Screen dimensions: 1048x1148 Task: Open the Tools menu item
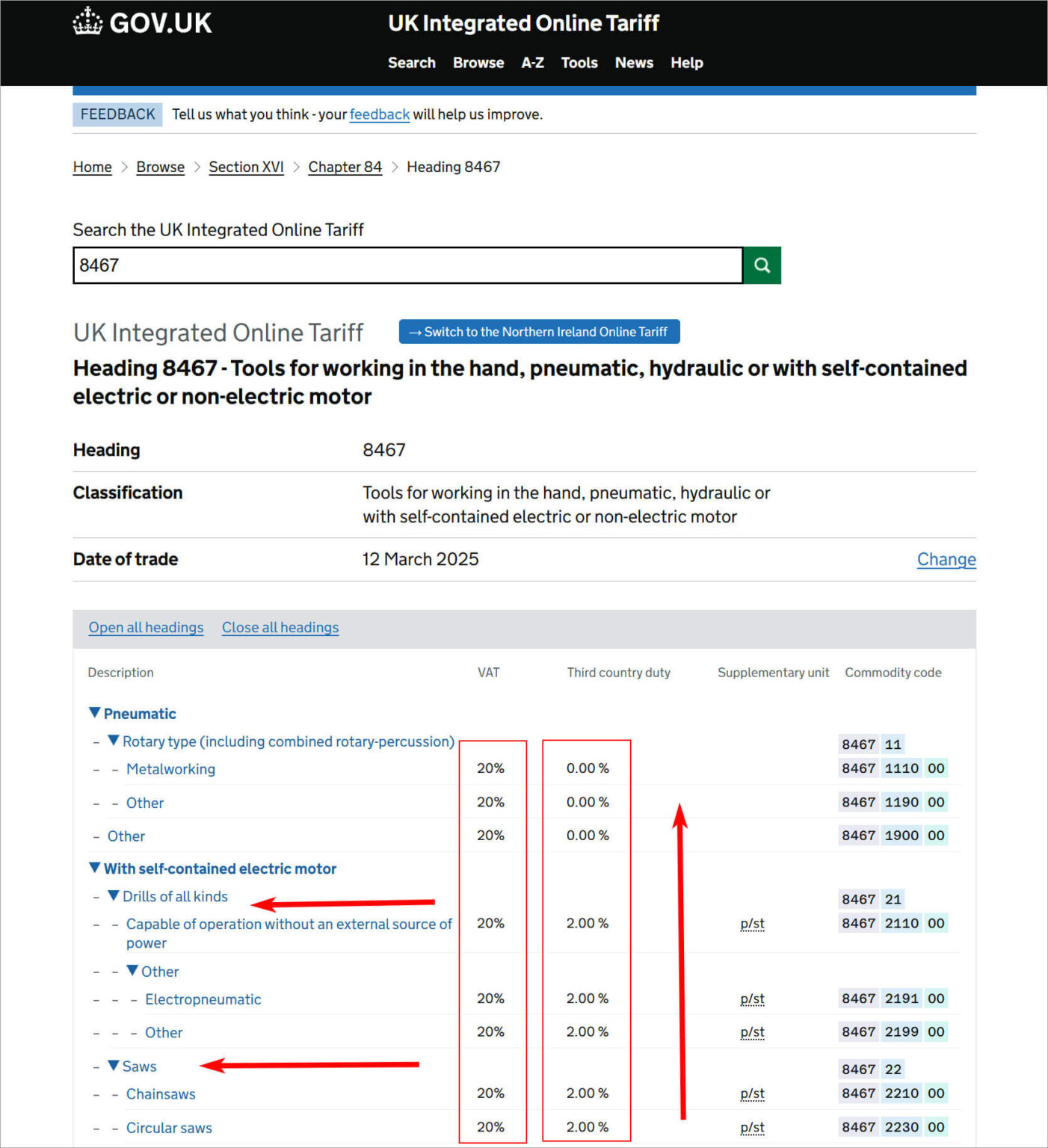[579, 63]
